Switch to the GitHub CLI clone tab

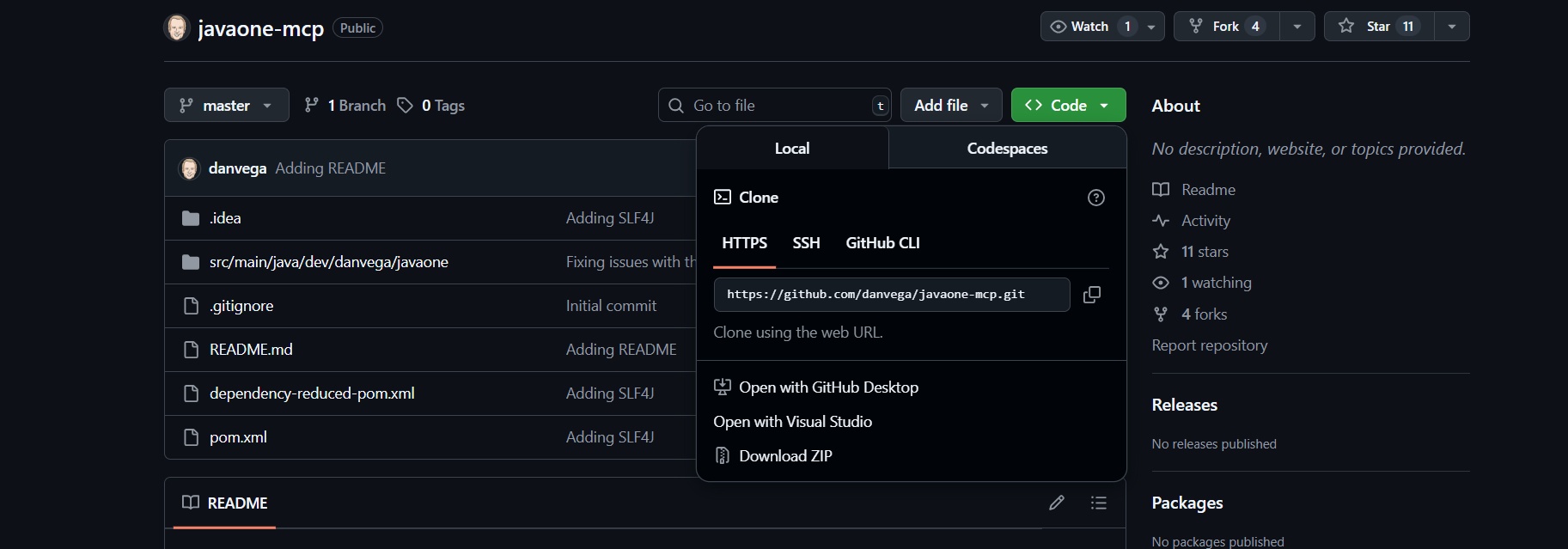[x=882, y=243]
